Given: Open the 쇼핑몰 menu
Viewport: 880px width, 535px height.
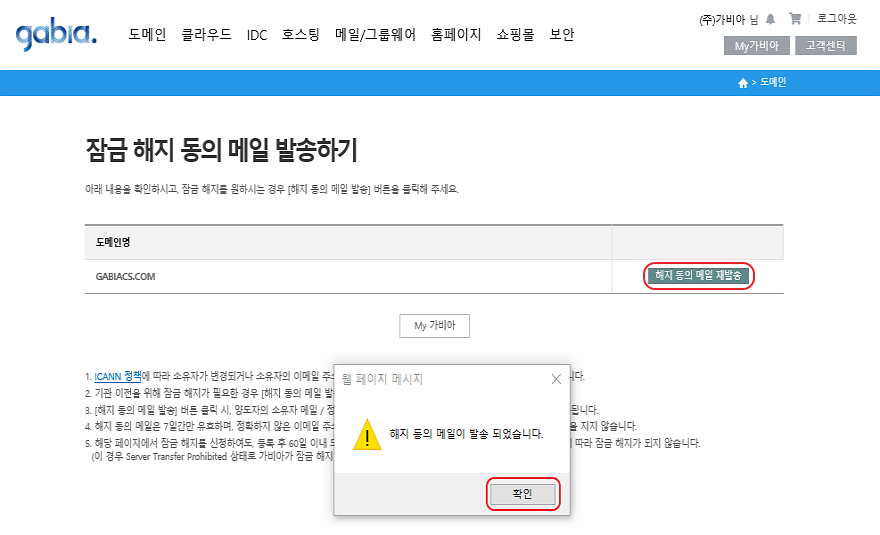Looking at the screenshot, I should (x=515, y=35).
